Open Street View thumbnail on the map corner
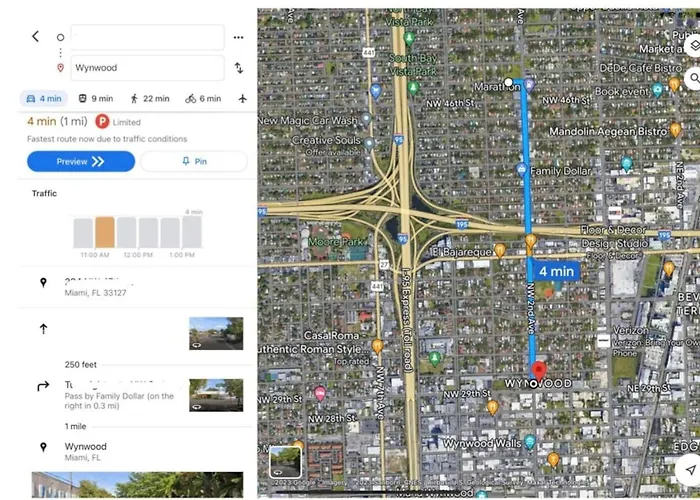The image size is (700, 500). tap(285, 462)
